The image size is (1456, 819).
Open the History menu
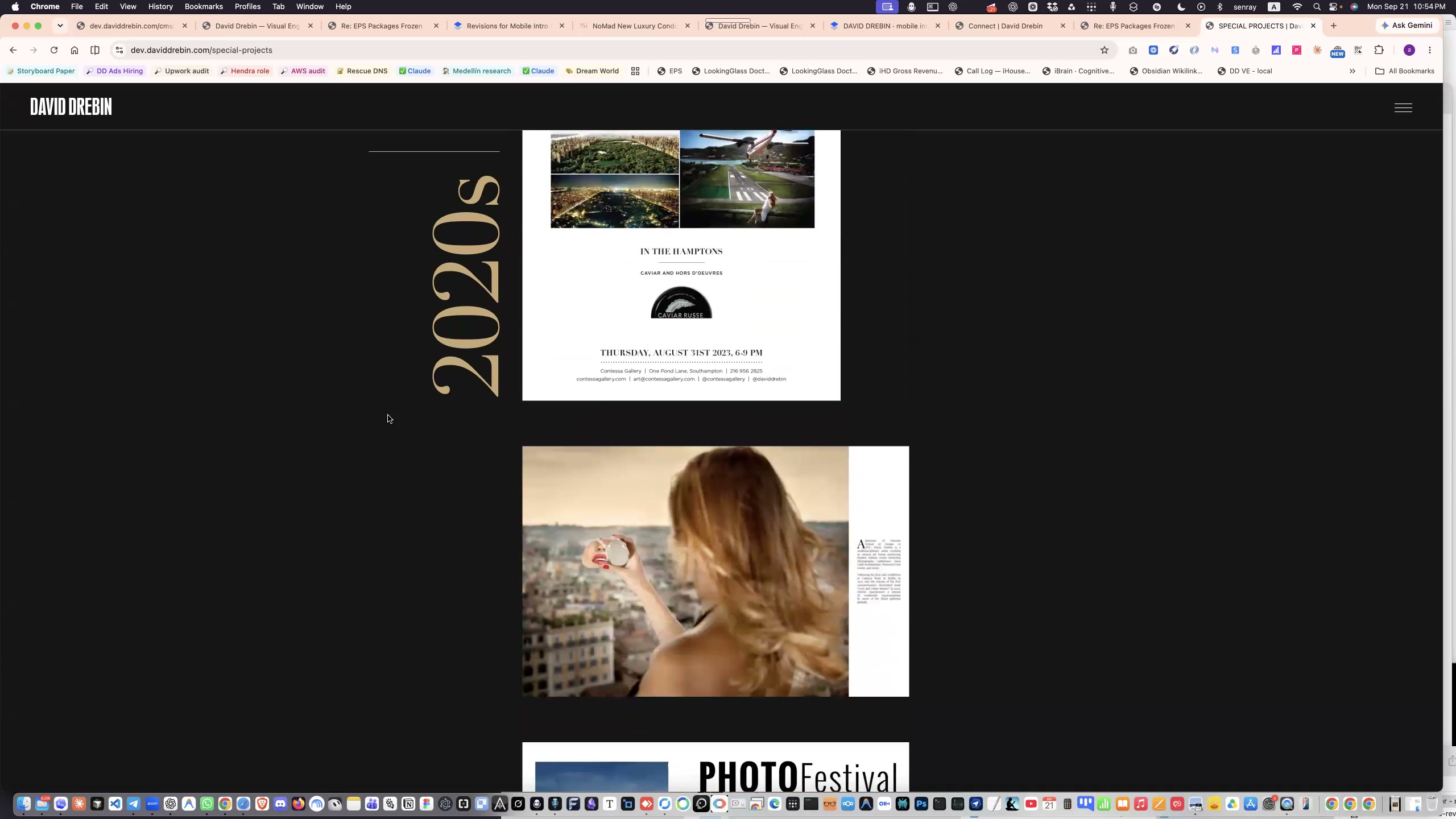160,7
